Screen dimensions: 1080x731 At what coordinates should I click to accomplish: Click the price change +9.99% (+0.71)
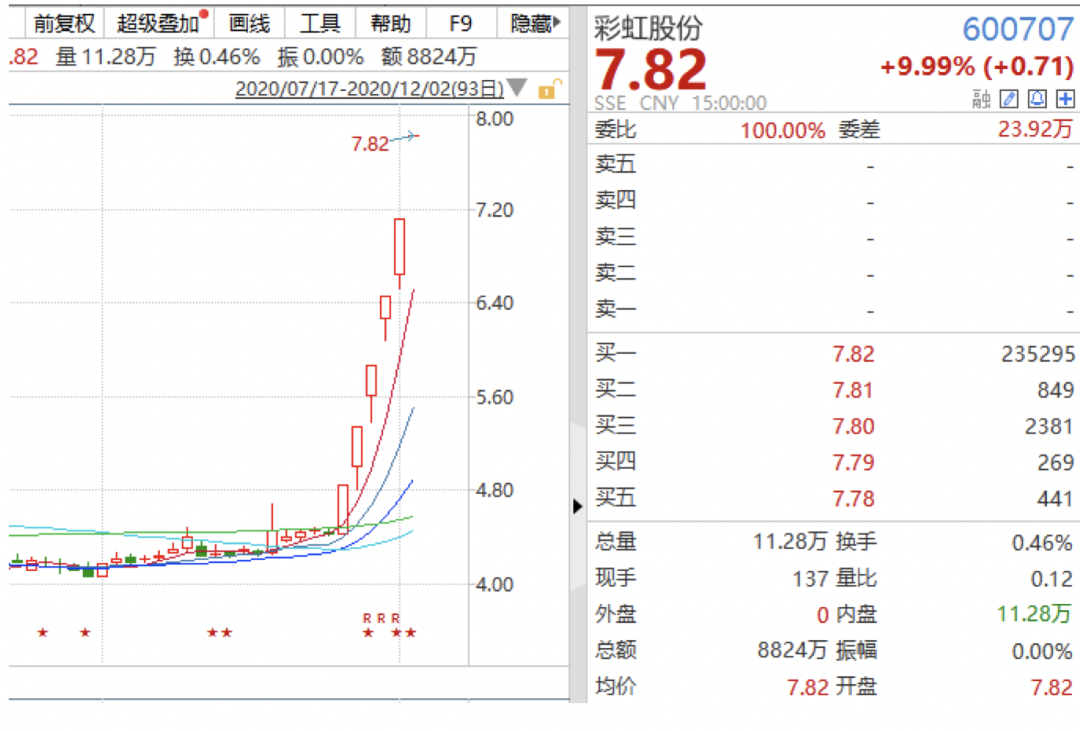coord(977,67)
